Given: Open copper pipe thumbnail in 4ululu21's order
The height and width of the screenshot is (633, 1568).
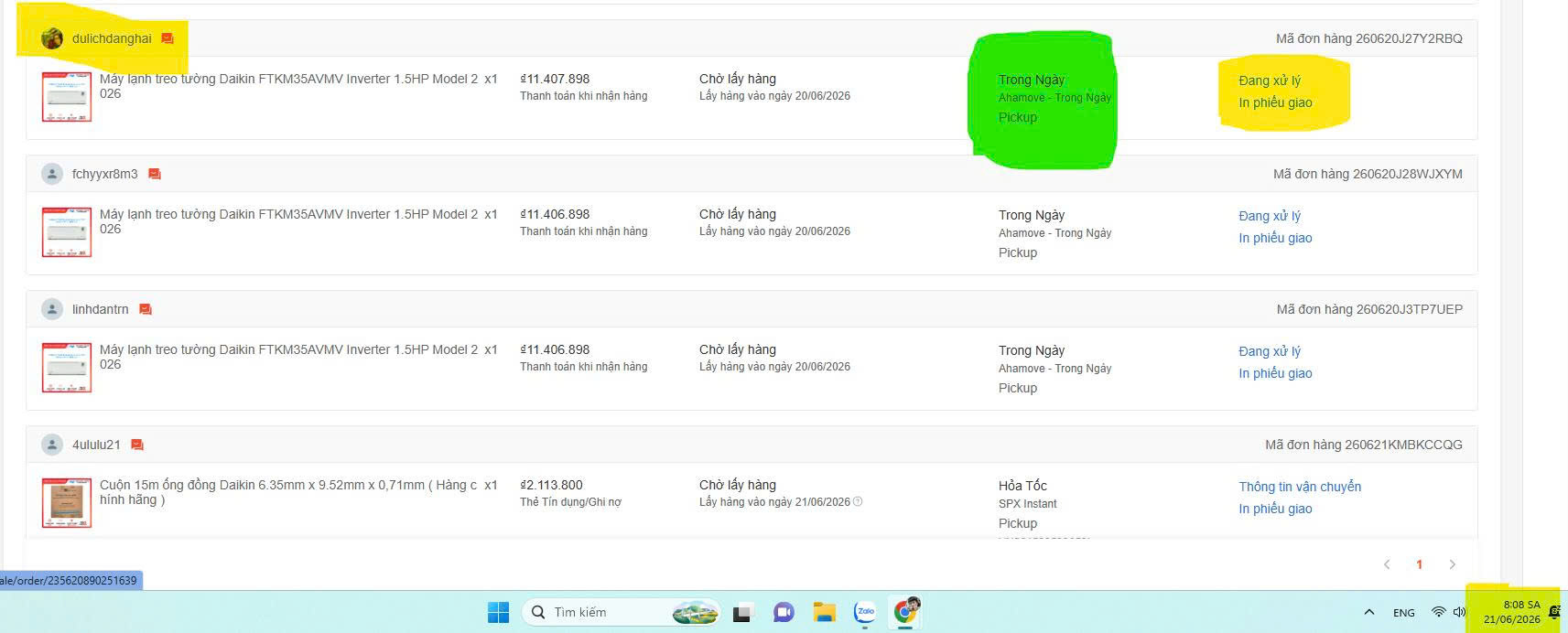Looking at the screenshot, I should (67, 502).
